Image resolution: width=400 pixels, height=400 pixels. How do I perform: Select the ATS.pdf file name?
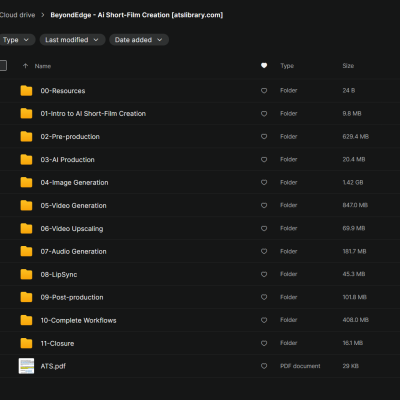[53, 366]
